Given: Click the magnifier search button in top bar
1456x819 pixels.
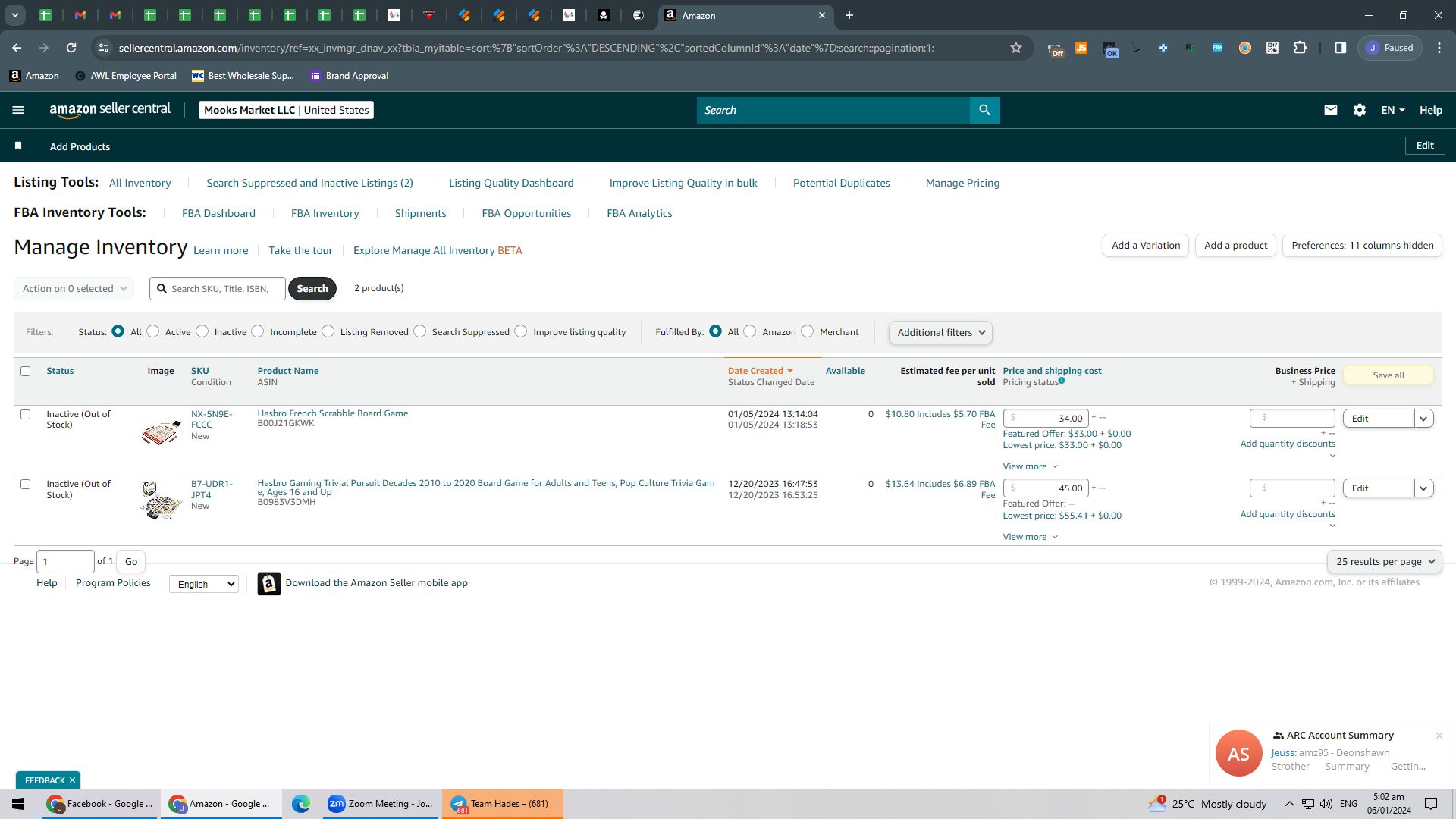Looking at the screenshot, I should pos(984,110).
